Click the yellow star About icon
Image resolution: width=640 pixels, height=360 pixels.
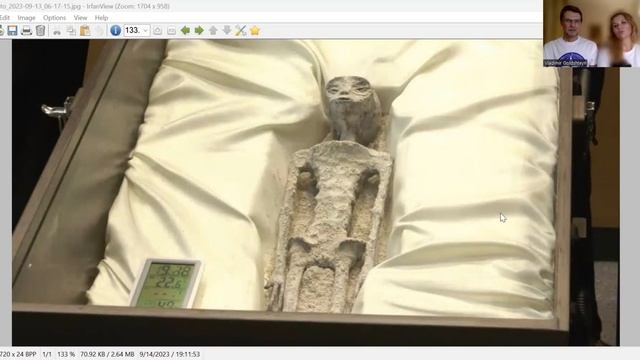[x=255, y=30]
